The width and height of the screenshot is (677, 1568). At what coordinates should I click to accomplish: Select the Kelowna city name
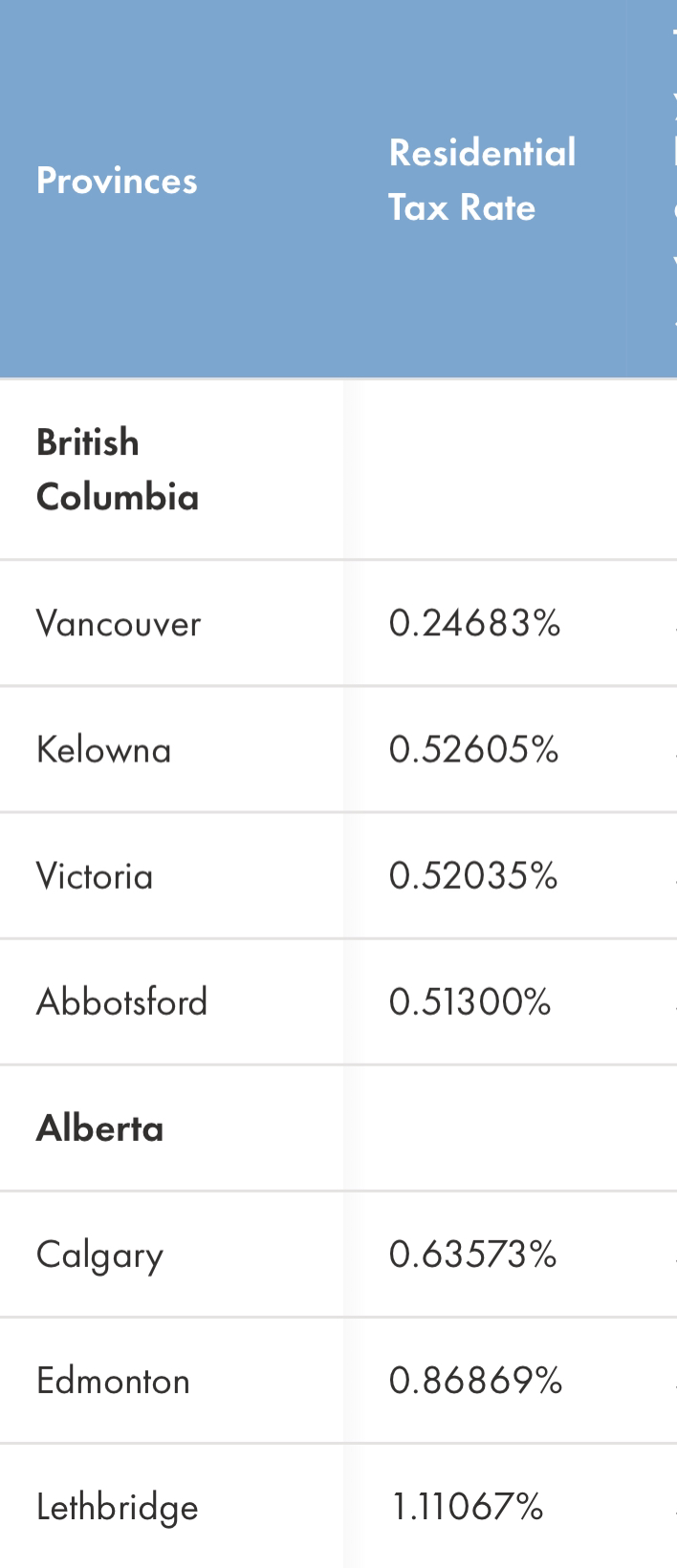[104, 749]
